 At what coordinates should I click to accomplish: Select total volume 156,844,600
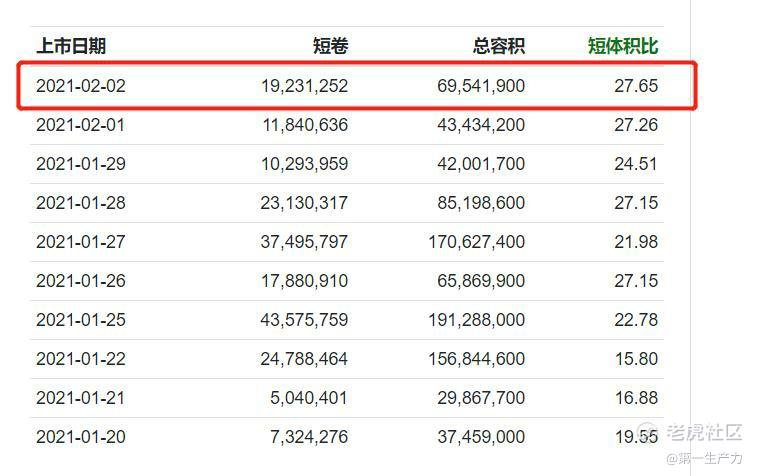[477, 359]
